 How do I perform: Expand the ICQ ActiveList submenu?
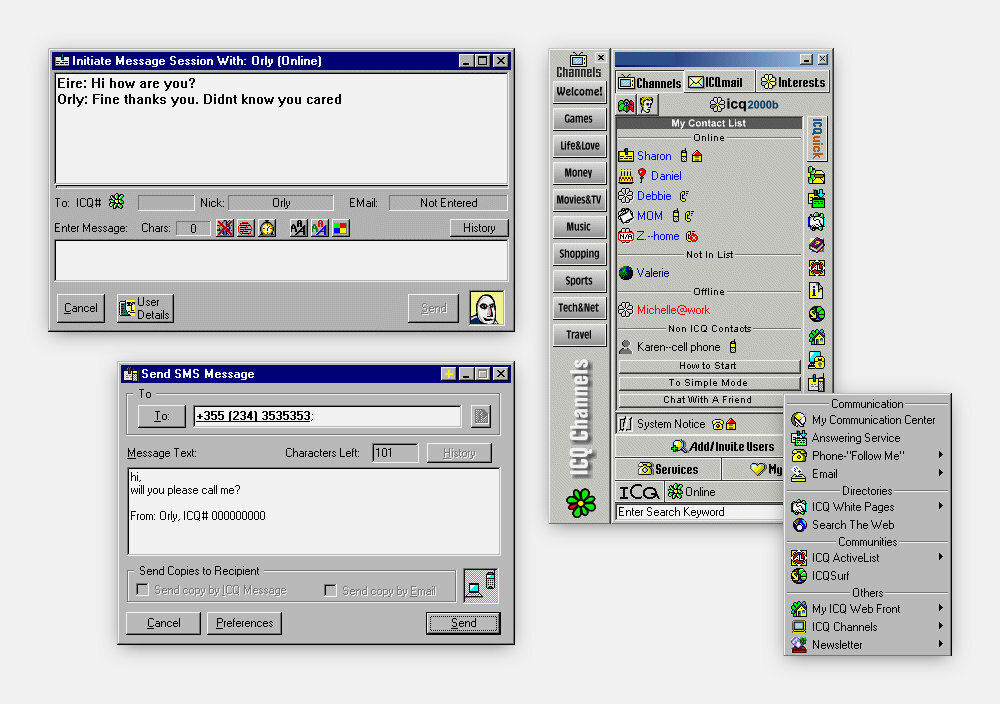pyautogui.click(x=941, y=557)
